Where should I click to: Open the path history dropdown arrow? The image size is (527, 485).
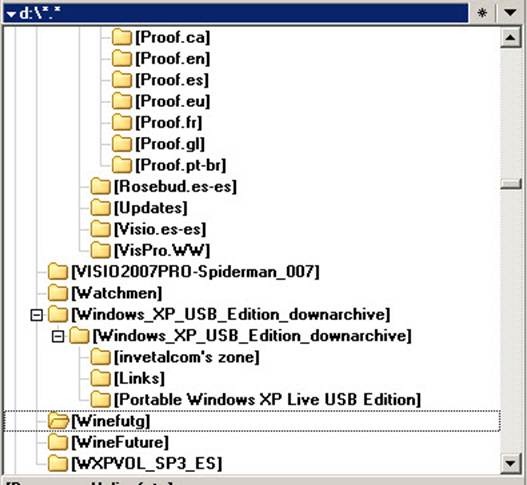[510, 13]
